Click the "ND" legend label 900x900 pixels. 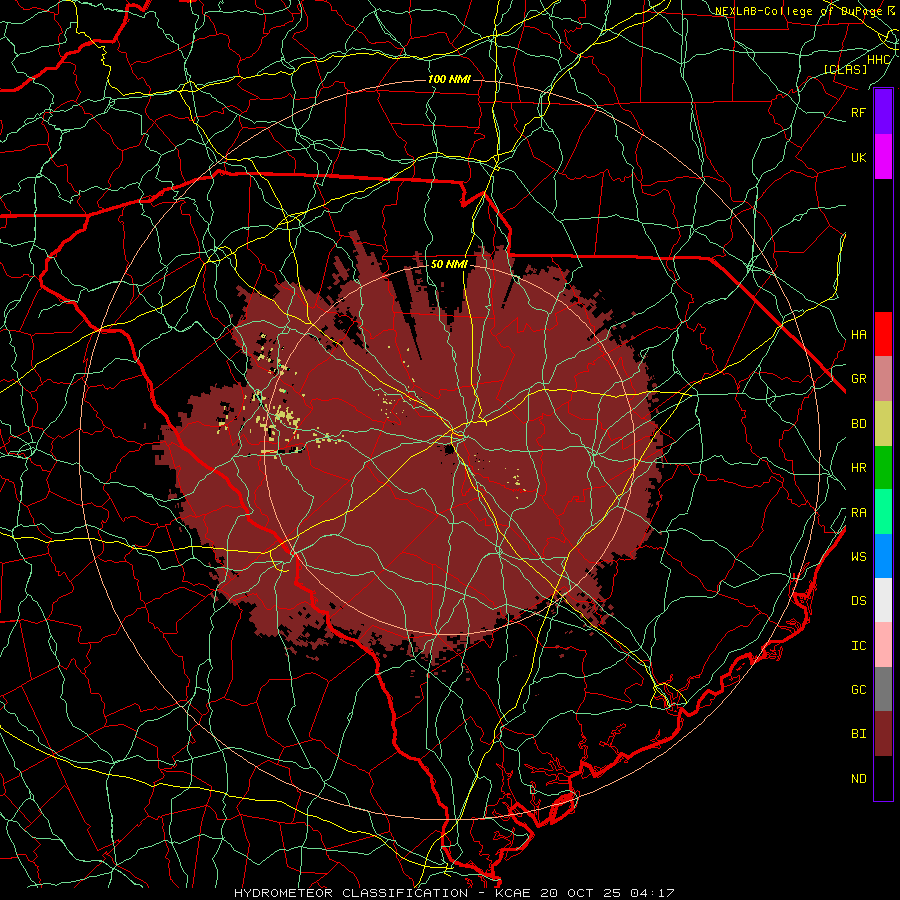(858, 779)
